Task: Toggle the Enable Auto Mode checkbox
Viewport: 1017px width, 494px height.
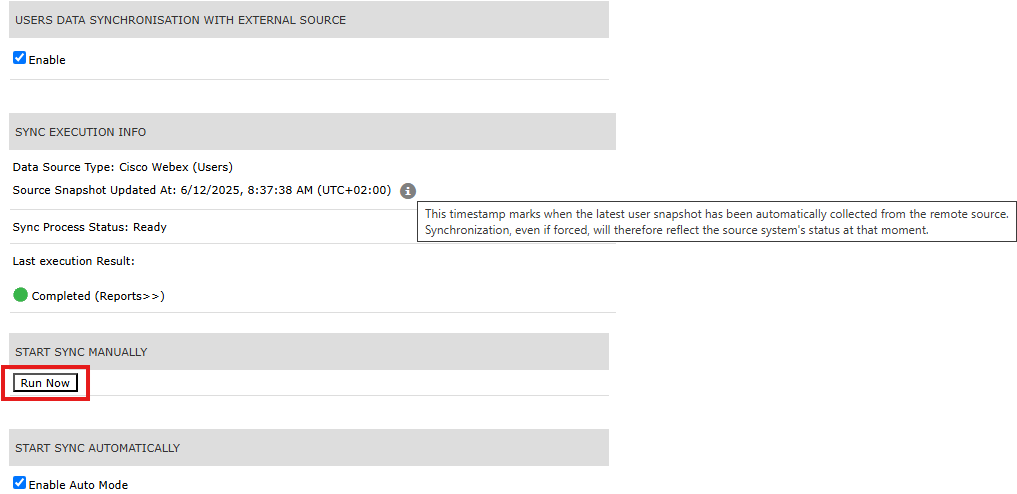Action: click(x=19, y=483)
